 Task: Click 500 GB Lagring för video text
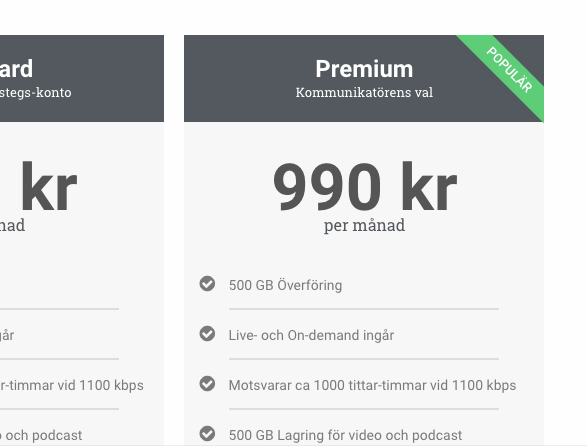coord(345,435)
